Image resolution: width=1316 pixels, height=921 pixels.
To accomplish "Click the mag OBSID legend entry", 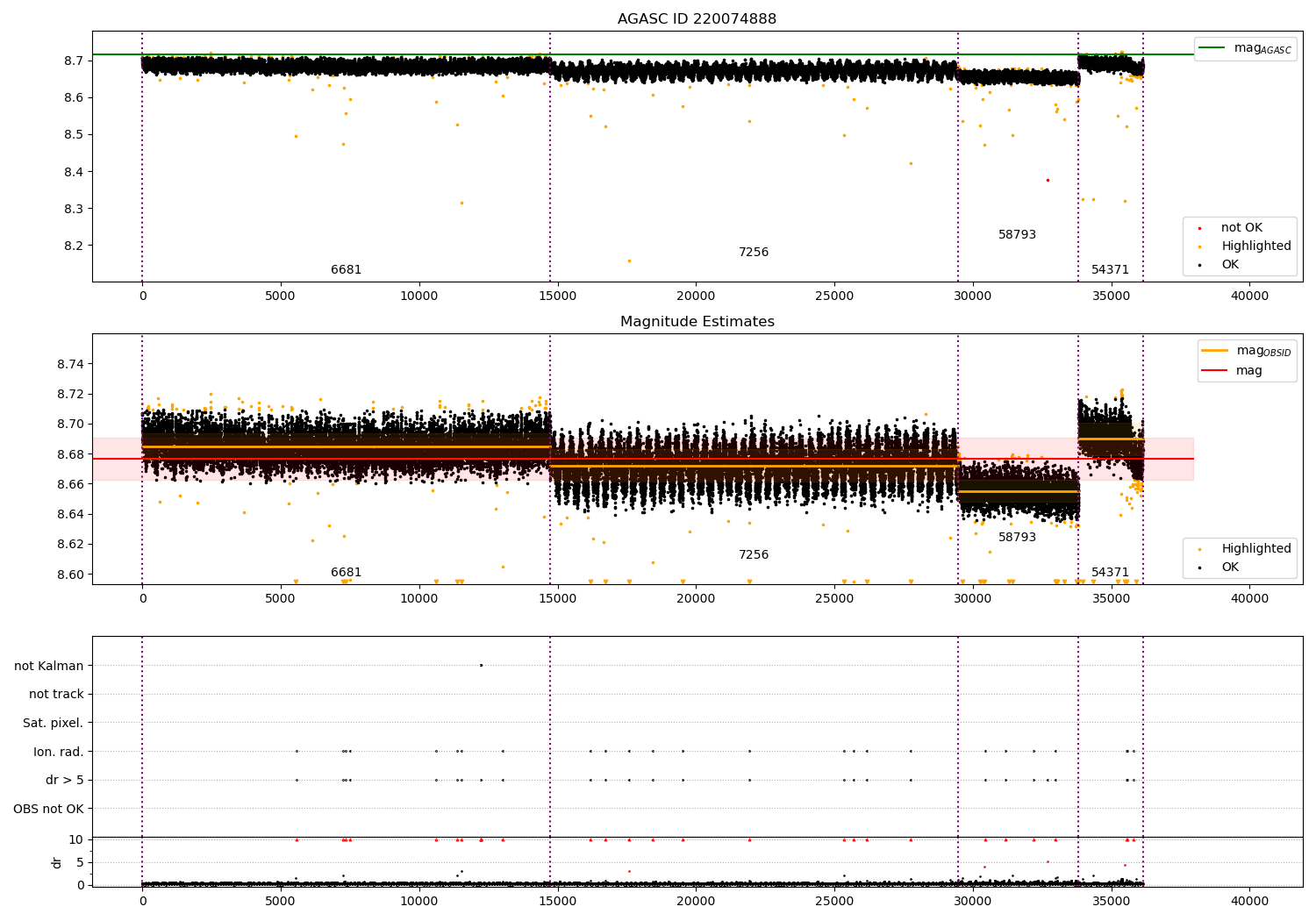I will [1247, 351].
